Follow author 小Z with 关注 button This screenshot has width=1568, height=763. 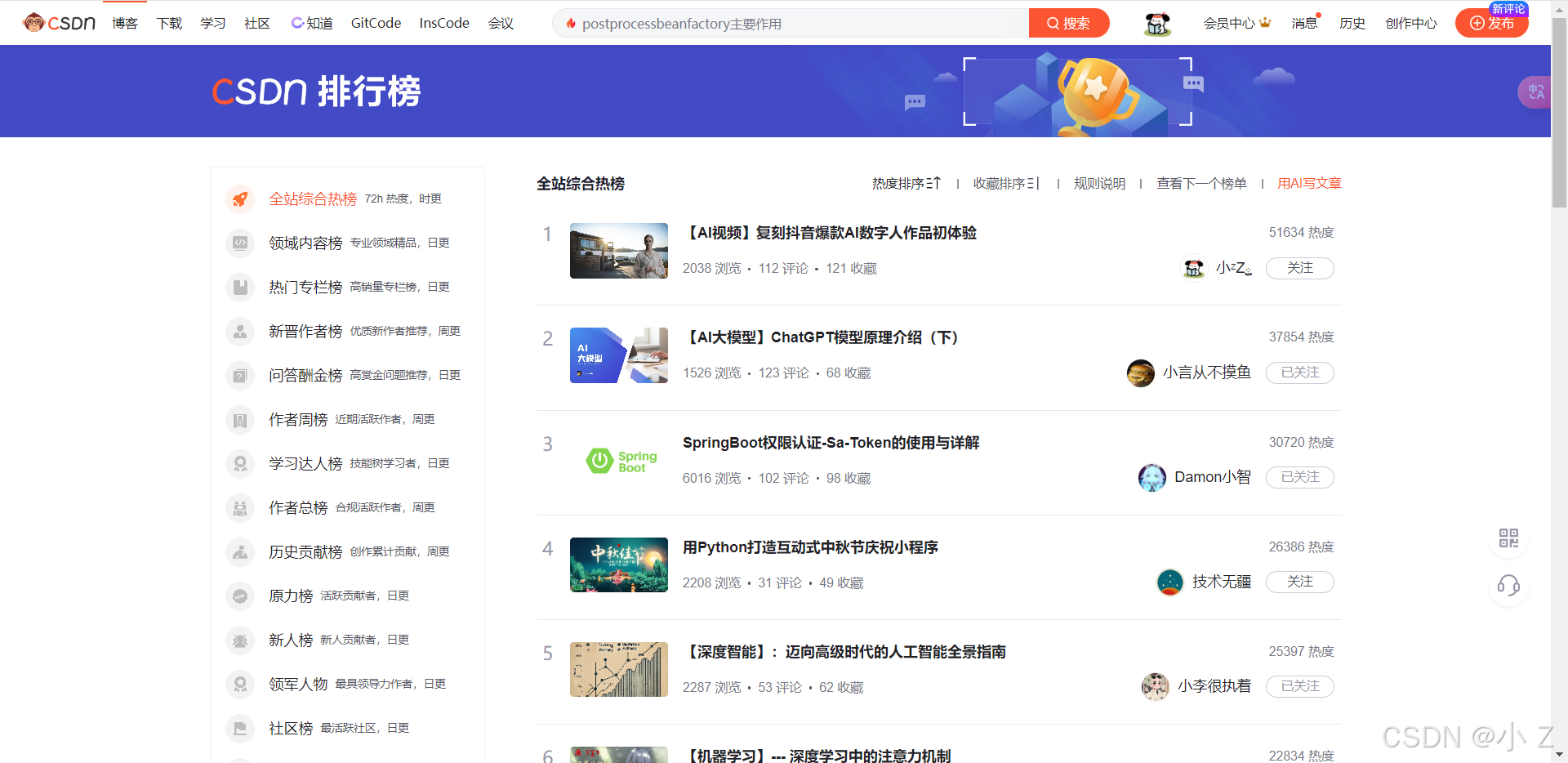(x=1299, y=268)
